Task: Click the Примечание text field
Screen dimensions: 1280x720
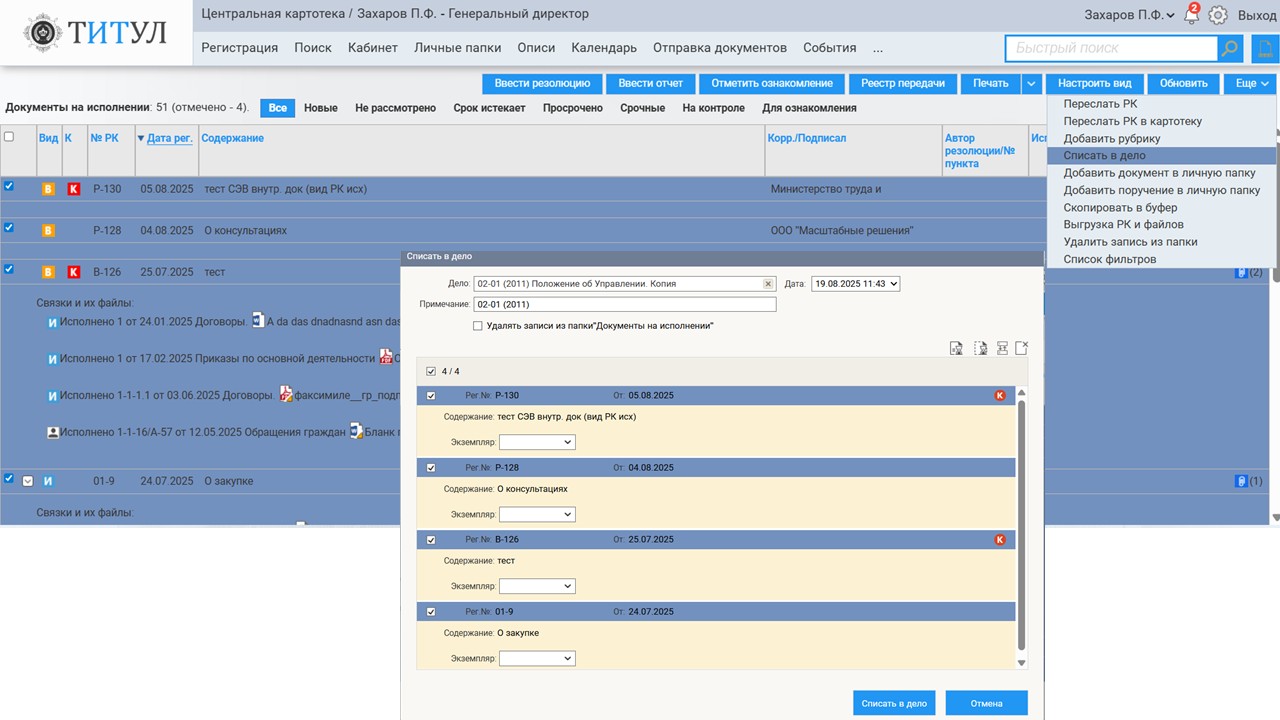Action: (x=624, y=304)
